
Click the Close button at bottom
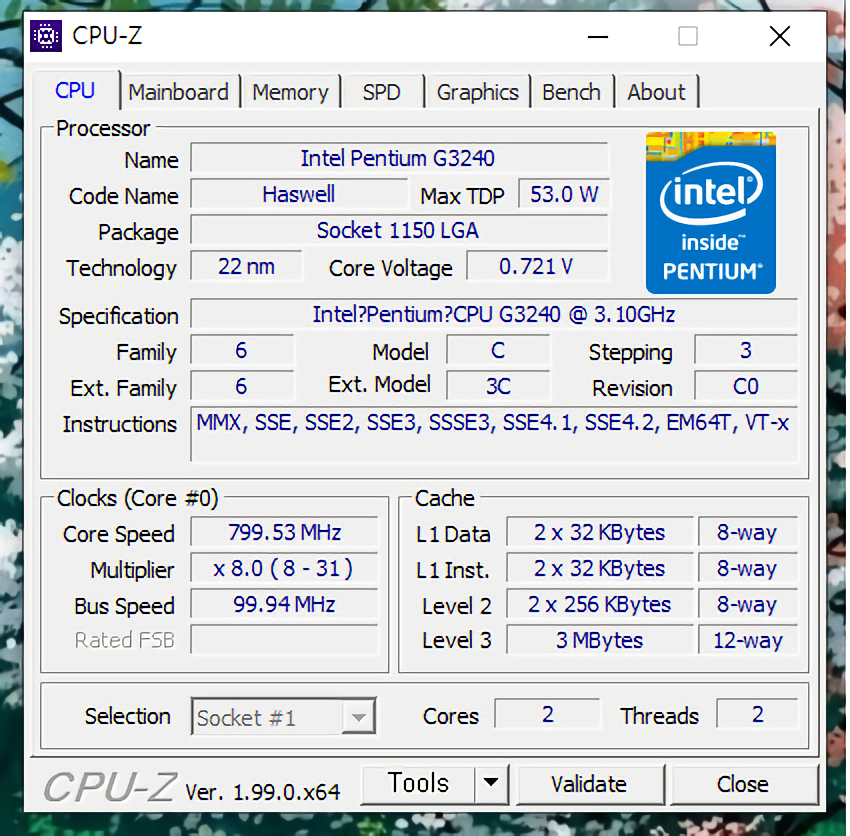[x=742, y=784]
